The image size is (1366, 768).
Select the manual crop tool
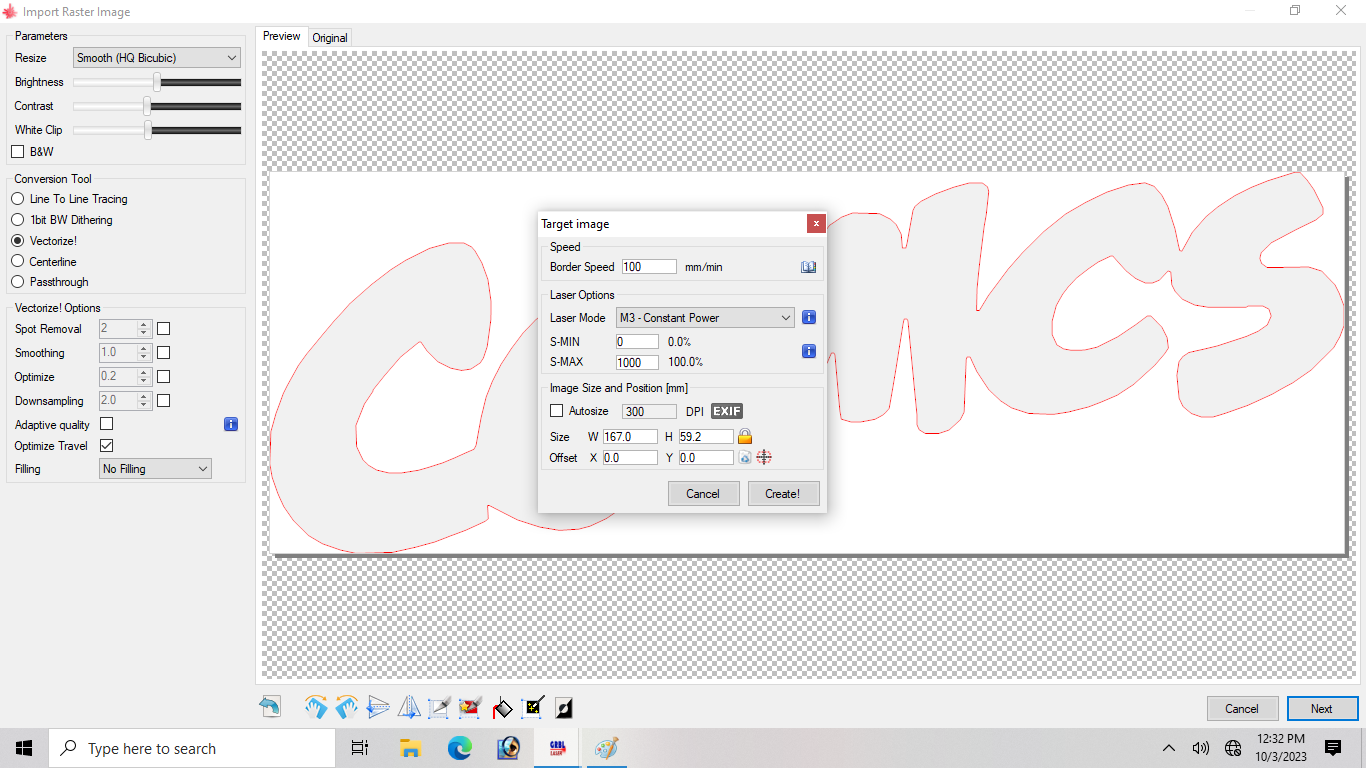(440, 708)
